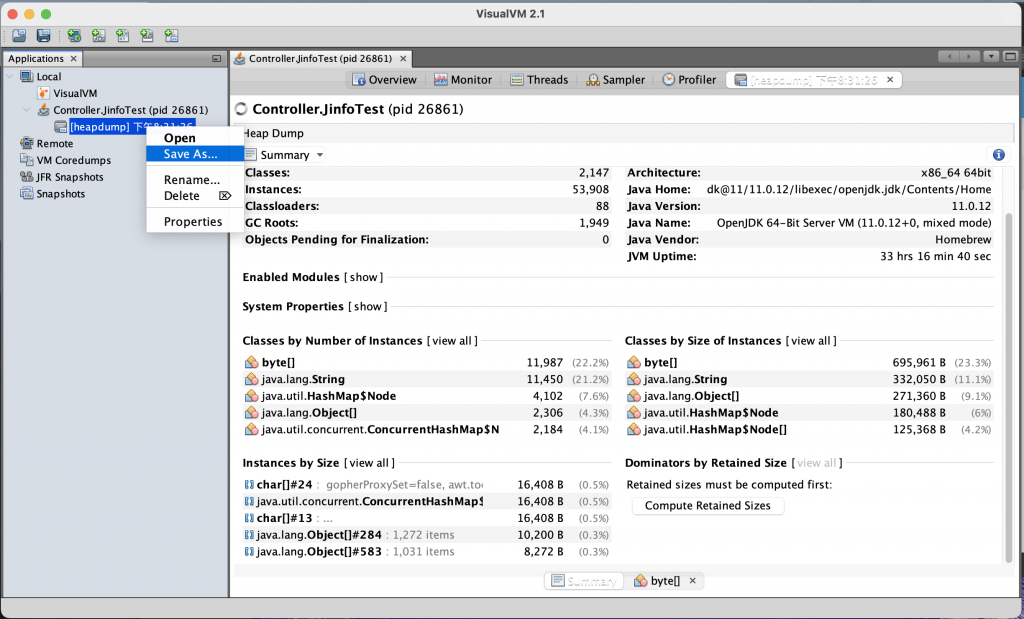The height and width of the screenshot is (619, 1024).
Task: Switch to the Monitor tab
Action: [x=463, y=80]
